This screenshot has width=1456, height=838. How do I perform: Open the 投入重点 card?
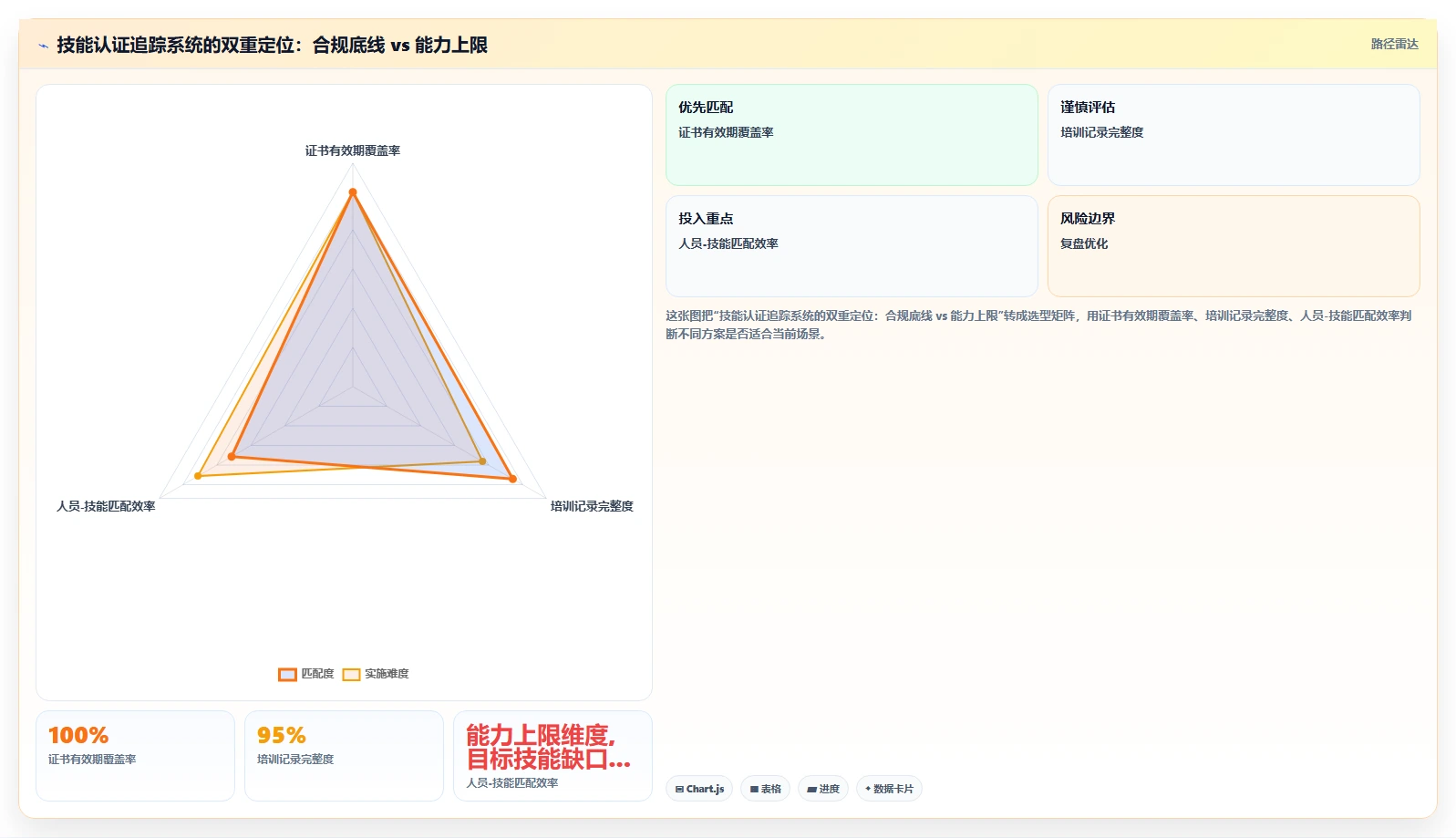click(x=852, y=246)
